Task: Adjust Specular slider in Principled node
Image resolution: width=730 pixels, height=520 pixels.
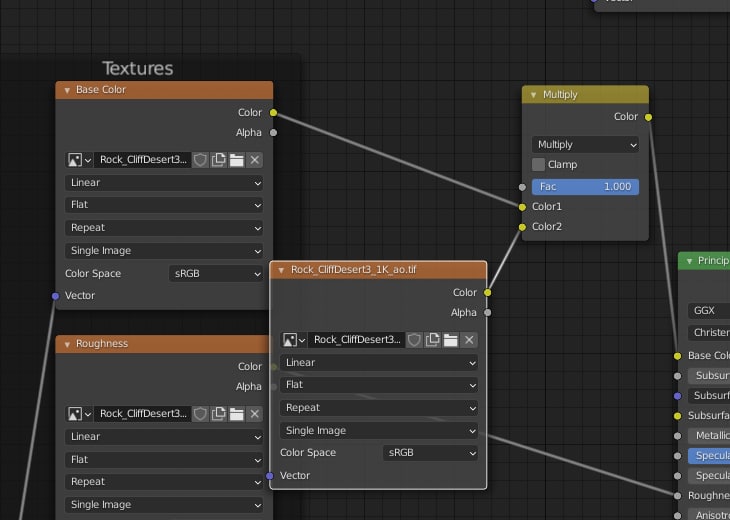Action: (709, 456)
